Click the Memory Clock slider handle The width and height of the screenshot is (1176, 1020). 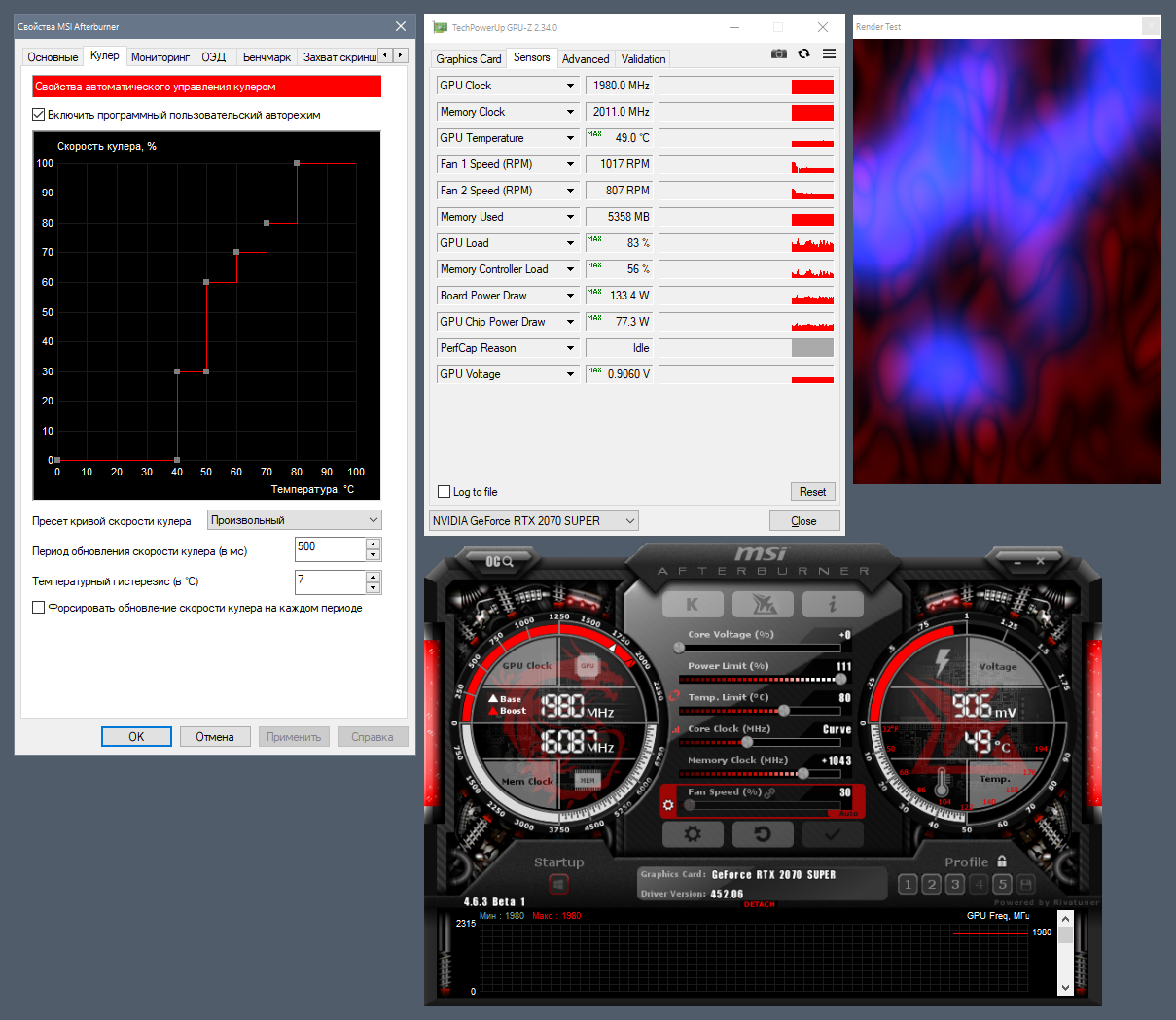(x=802, y=774)
